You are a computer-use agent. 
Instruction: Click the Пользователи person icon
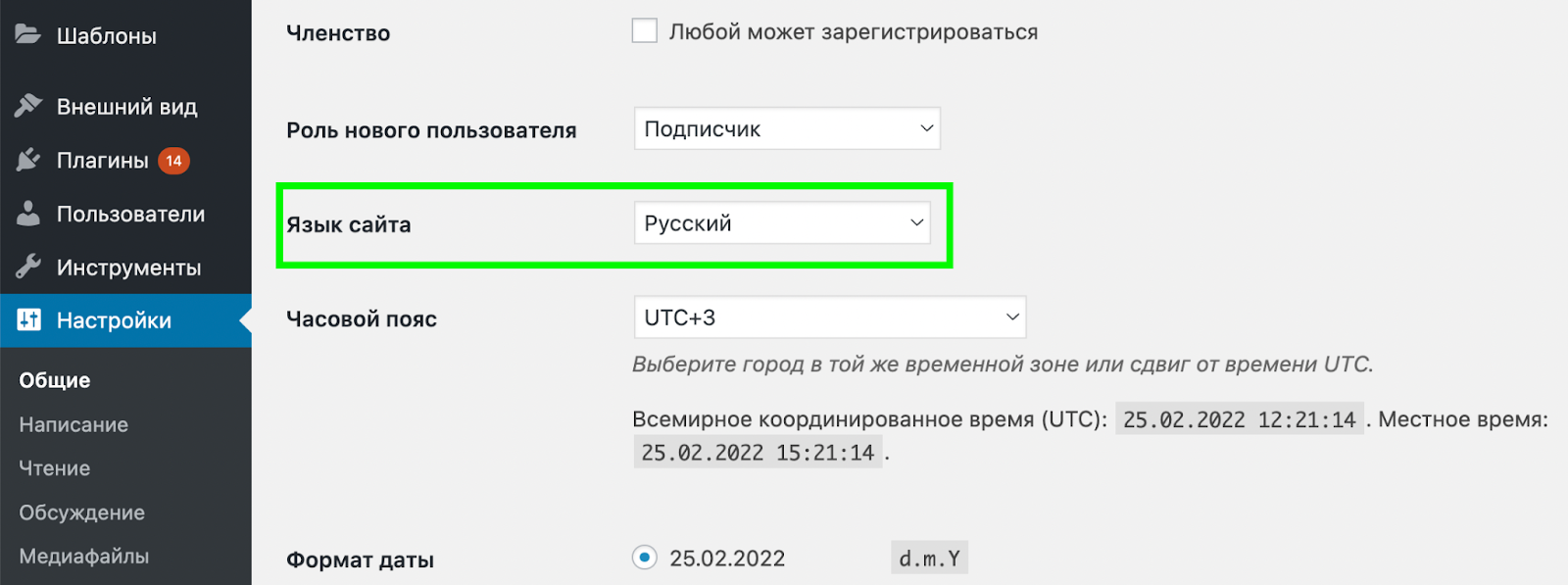(x=28, y=214)
